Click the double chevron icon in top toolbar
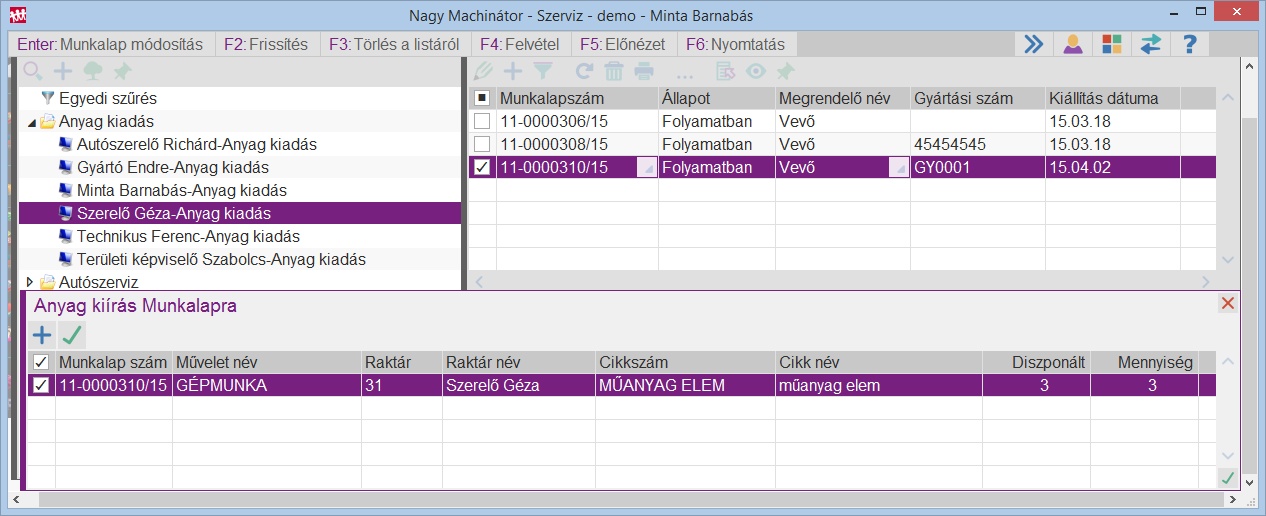1266x516 pixels. (1033, 44)
